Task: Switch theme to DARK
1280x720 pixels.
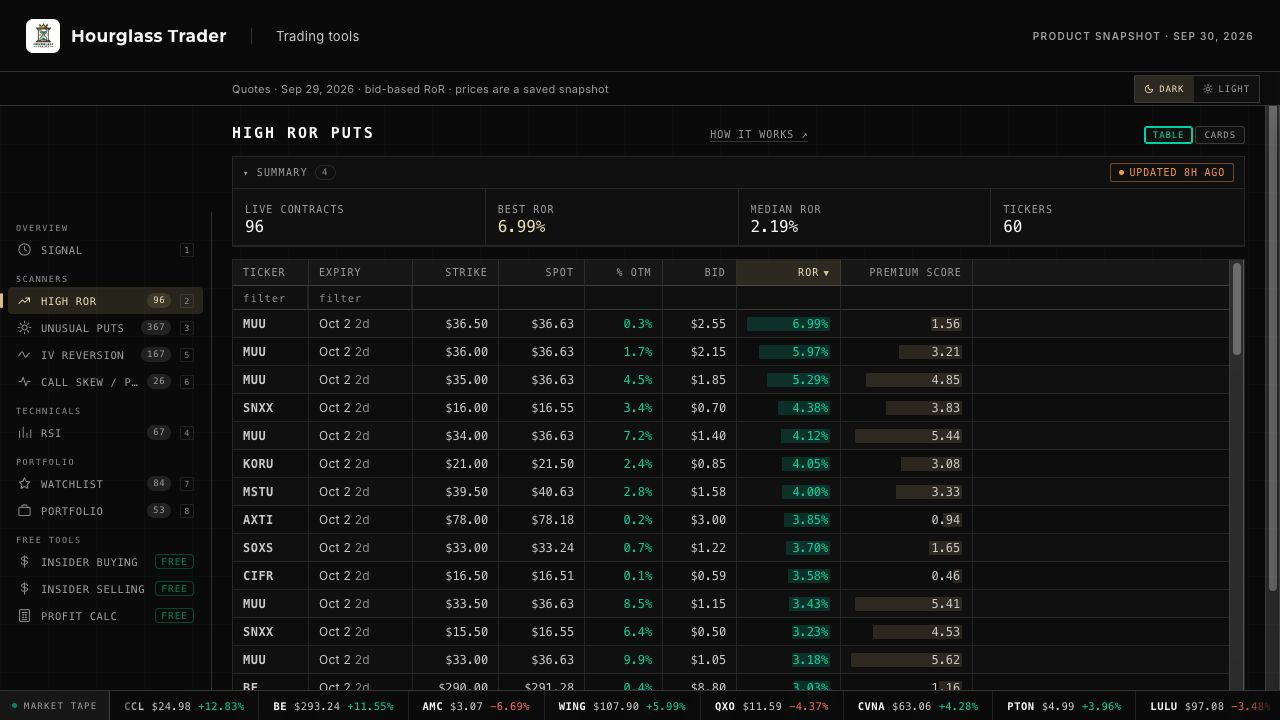Action: click(x=1164, y=89)
